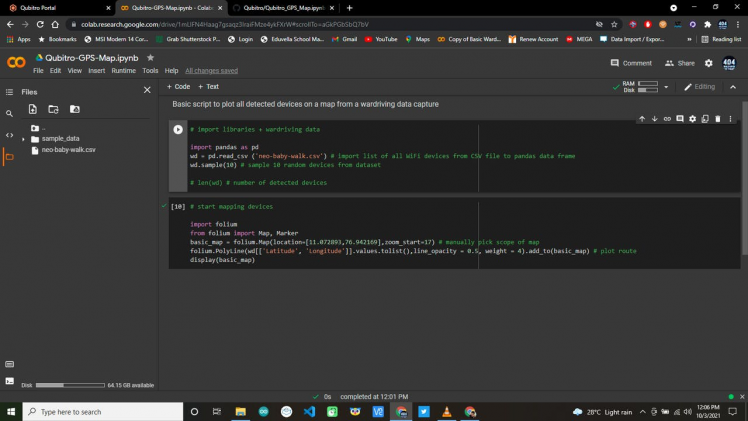The height and width of the screenshot is (421, 748).
Task: Move cell down using arrow icon
Action: pos(654,119)
